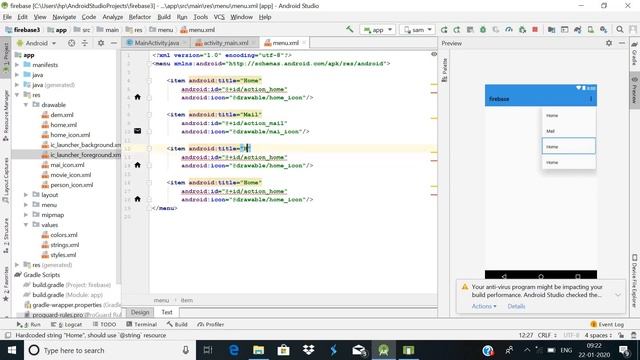Screen dimensions: 640x360
Task: Hide the Project panel with minus icon
Action: pos(114,43)
